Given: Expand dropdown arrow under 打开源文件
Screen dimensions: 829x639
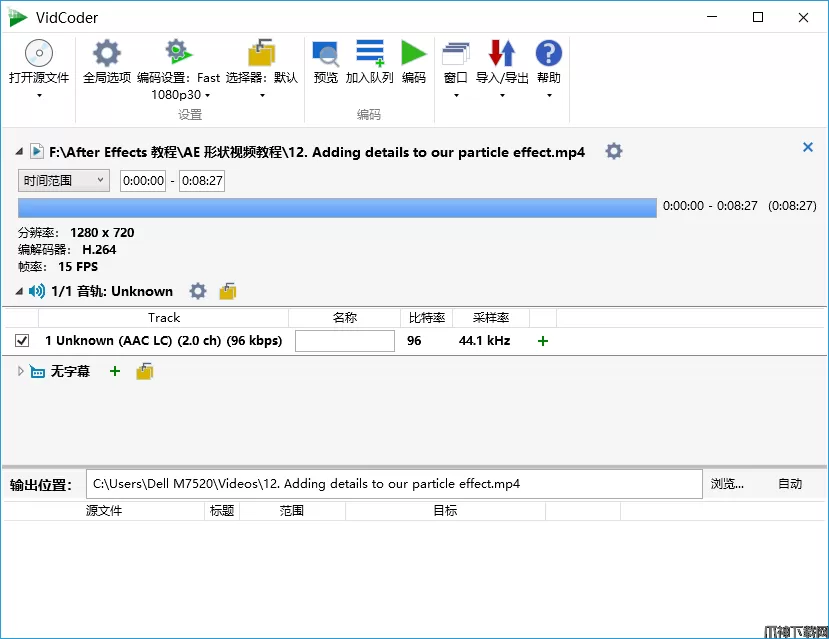Looking at the screenshot, I should click(x=39, y=96).
